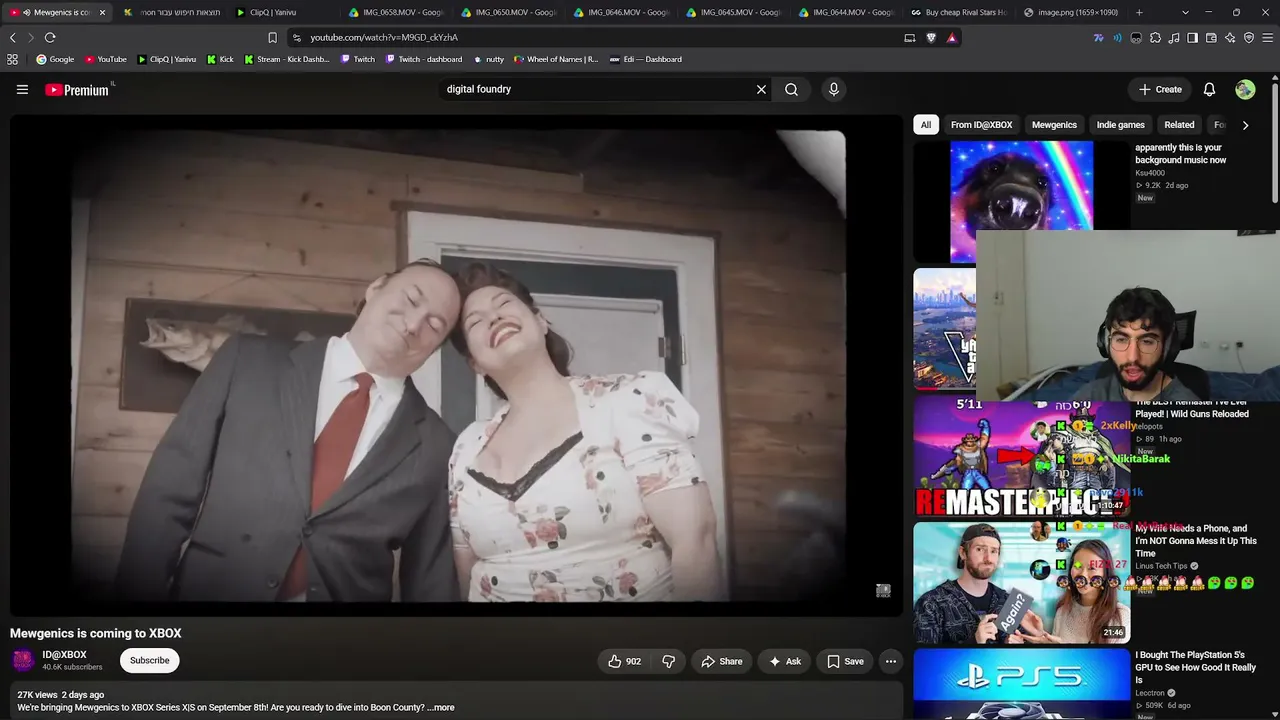
Task: Open the Wheel of Names bookmark
Action: coord(556,59)
